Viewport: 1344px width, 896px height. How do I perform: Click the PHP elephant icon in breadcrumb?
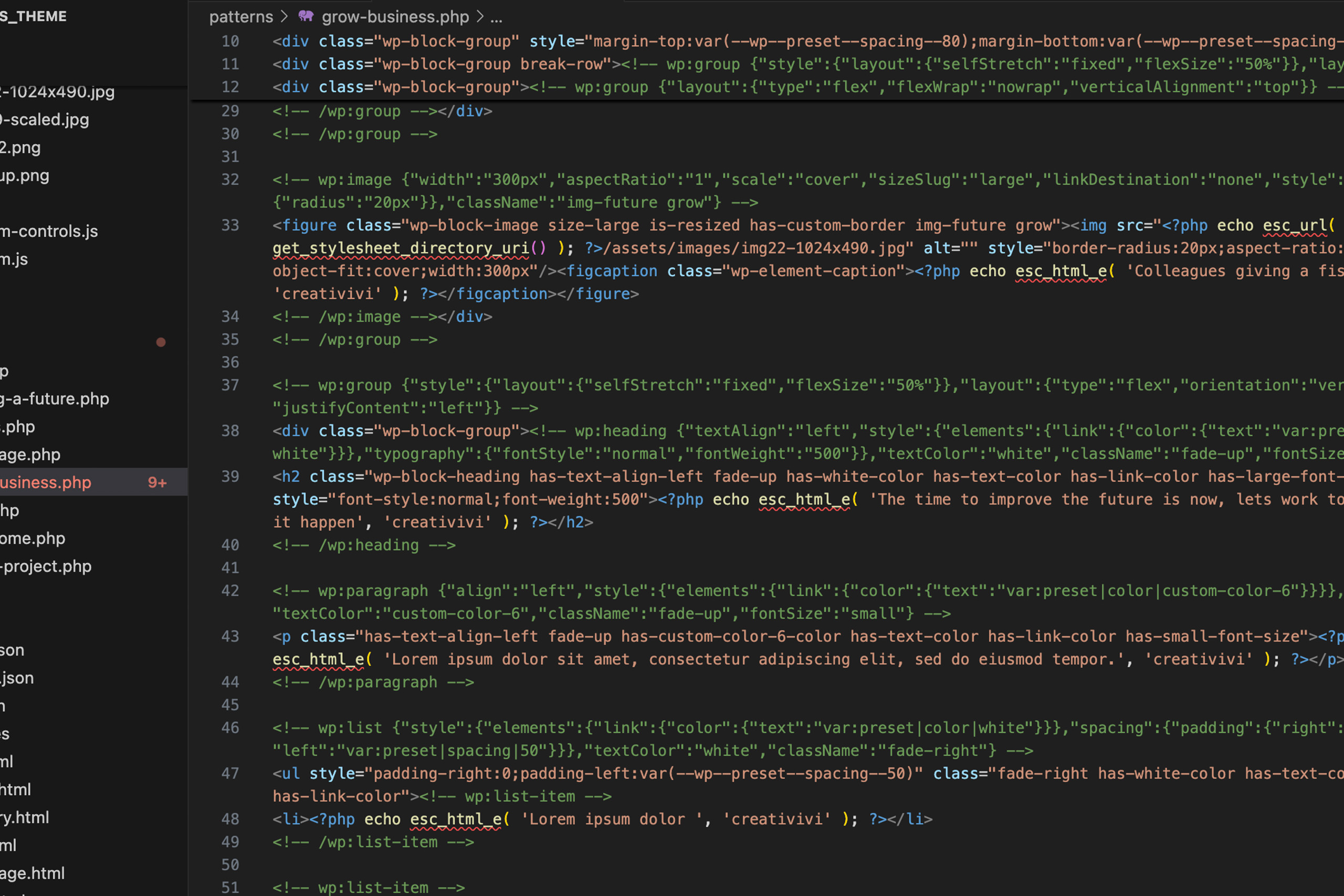(306, 17)
